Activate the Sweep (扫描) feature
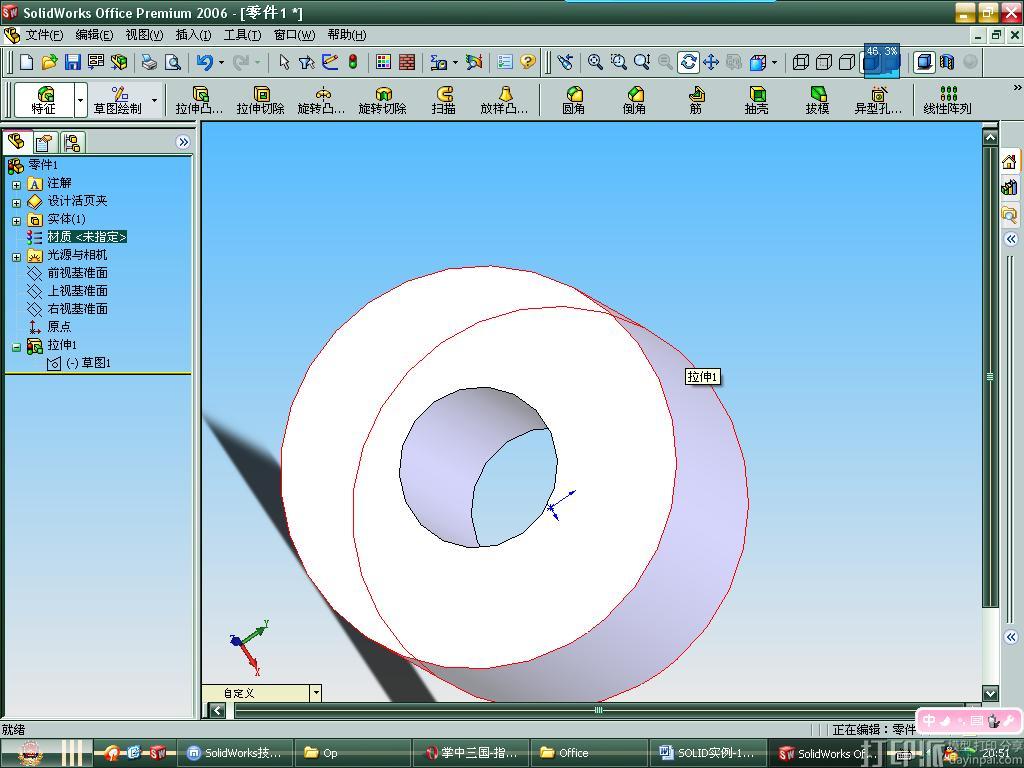Viewport: 1024px width, 768px height. [x=443, y=99]
